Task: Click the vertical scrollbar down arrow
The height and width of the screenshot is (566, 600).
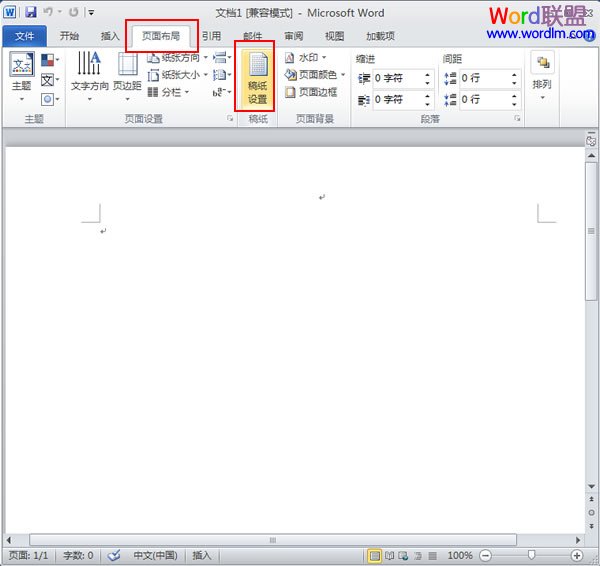Action: pos(591,486)
